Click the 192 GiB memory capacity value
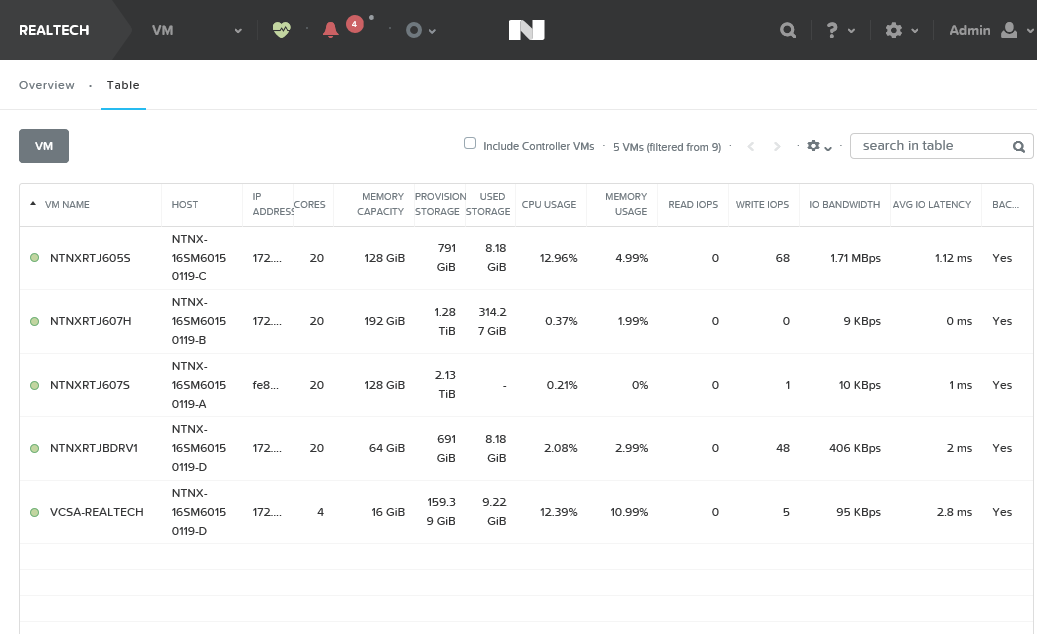 coord(384,321)
